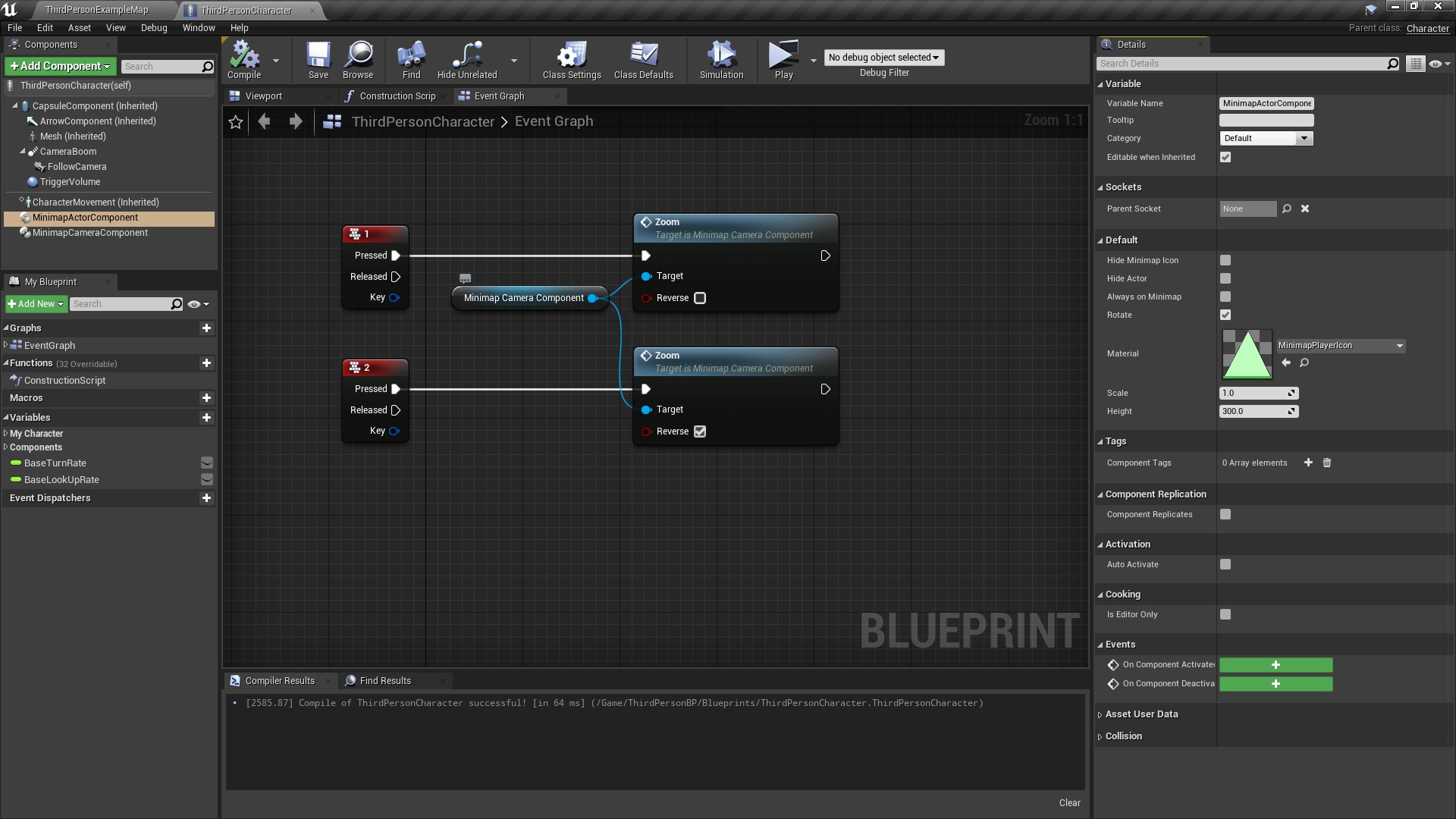Open Class Defaults
This screenshot has height=819, width=1456.
644,60
